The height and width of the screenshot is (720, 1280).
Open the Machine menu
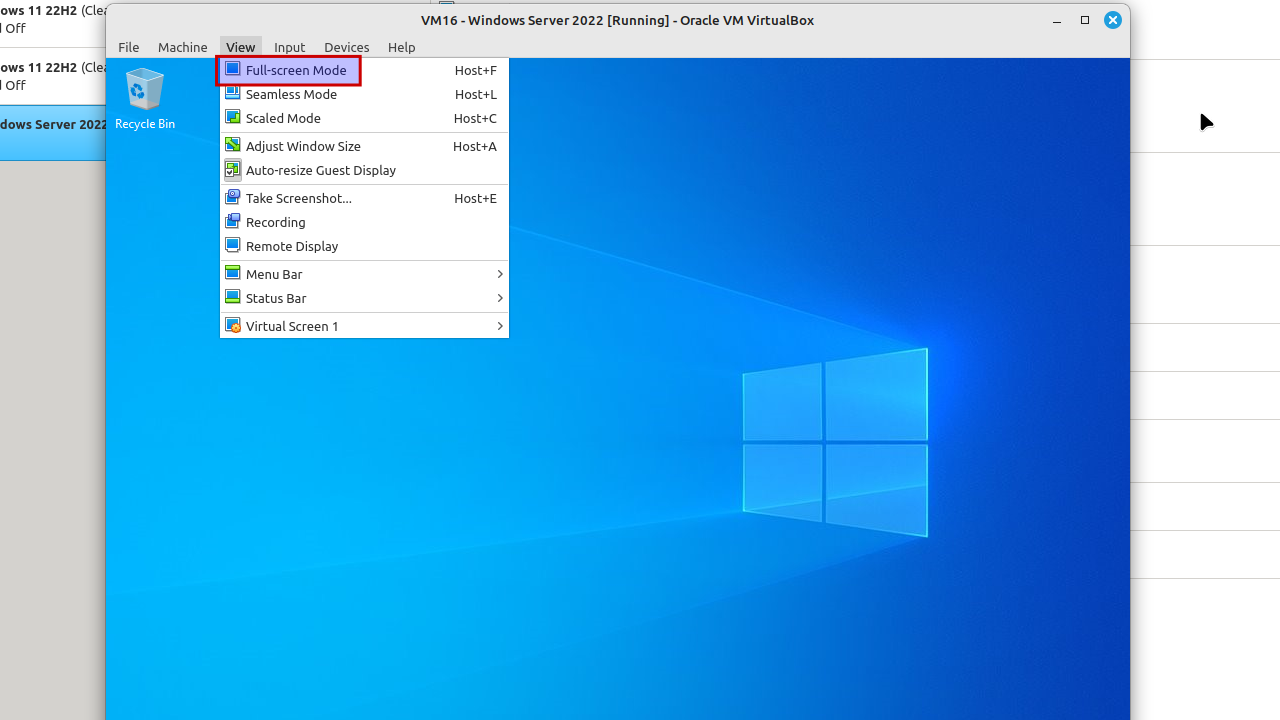(182, 47)
